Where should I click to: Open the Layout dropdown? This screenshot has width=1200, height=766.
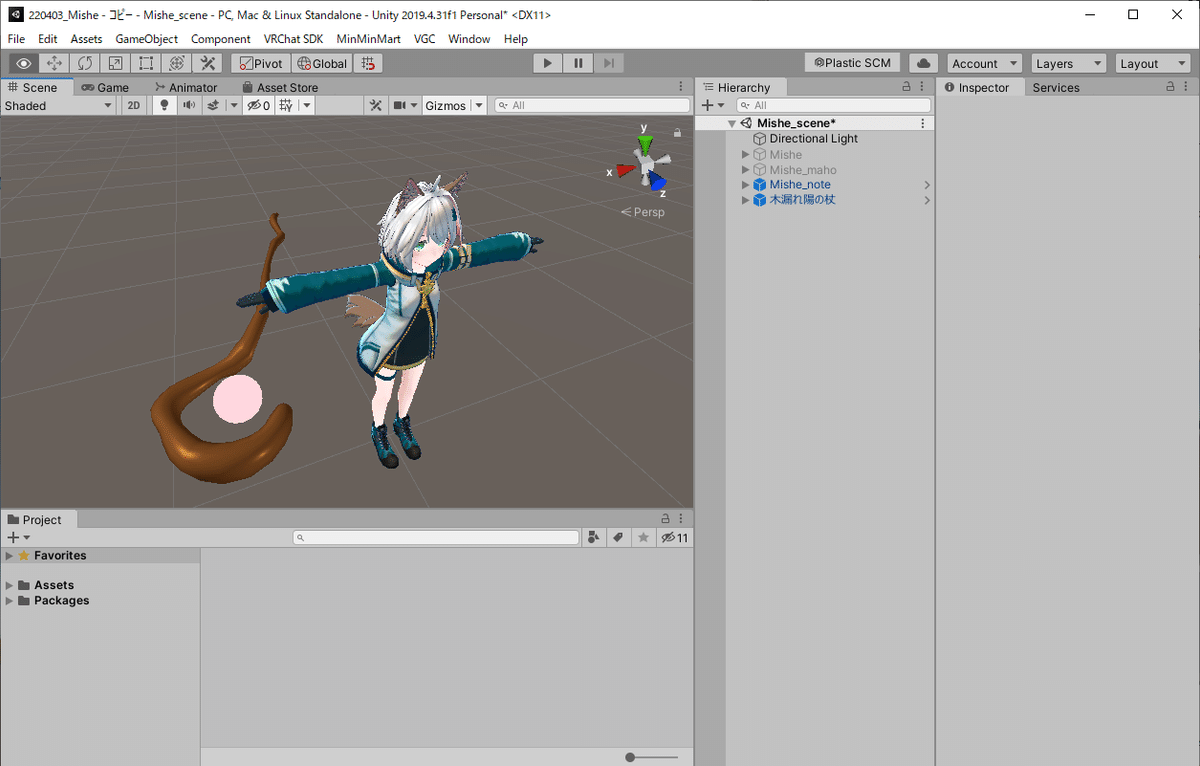pyautogui.click(x=1152, y=63)
